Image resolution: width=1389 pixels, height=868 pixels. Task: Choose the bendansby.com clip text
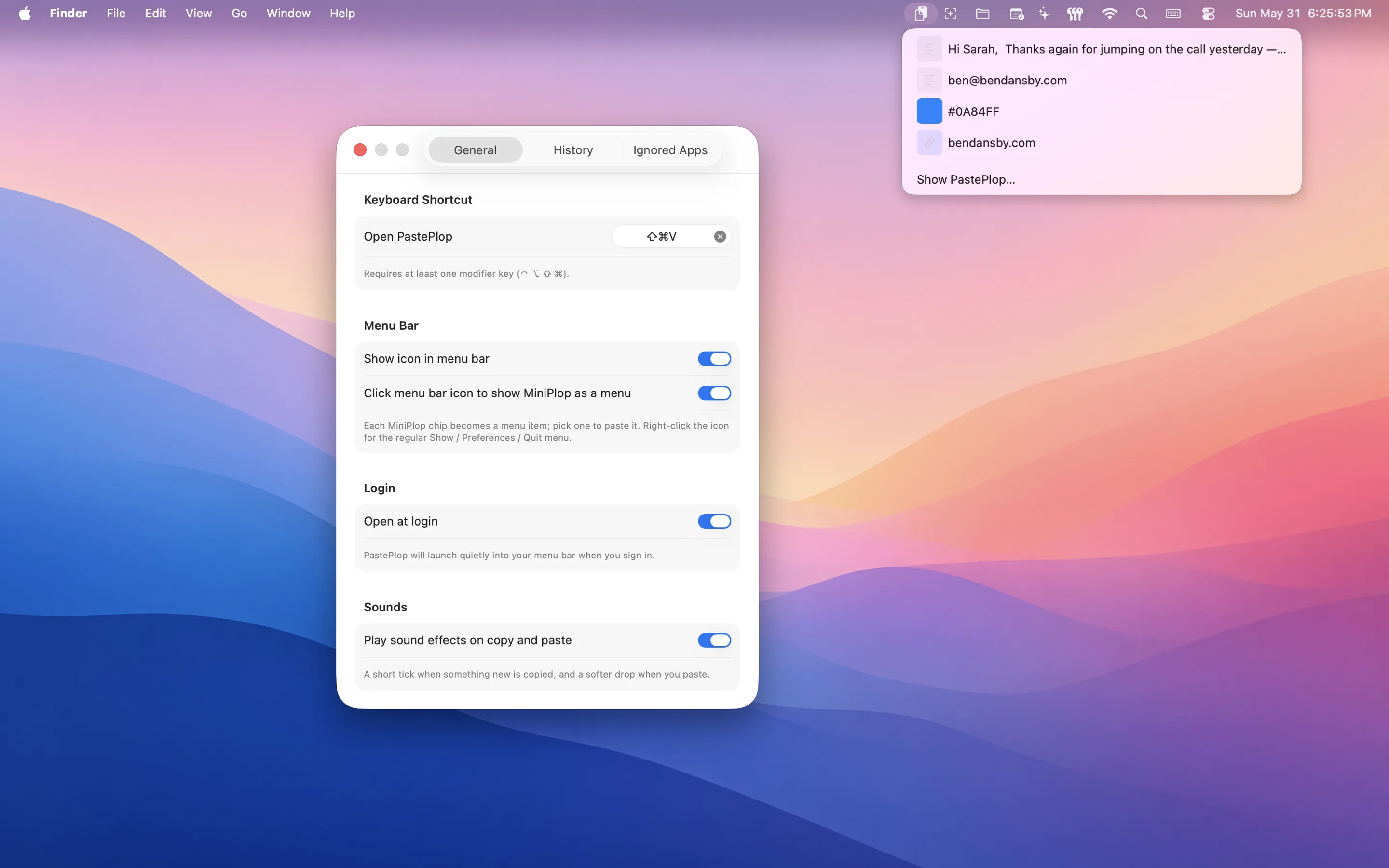991,143
